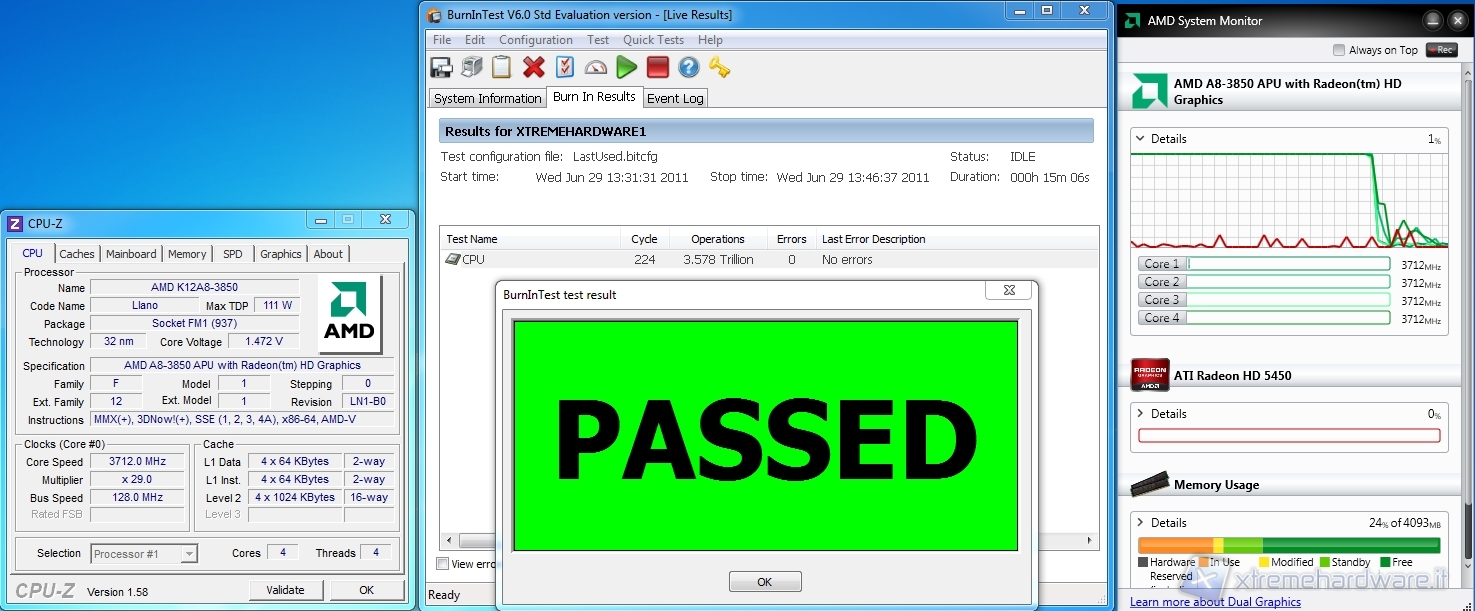Screen dimensions: 1475x611
Task: Click the blue question mark help icon
Action: coord(688,67)
